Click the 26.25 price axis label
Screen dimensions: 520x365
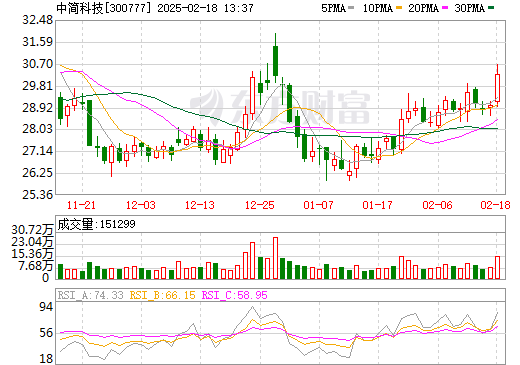[38, 173]
